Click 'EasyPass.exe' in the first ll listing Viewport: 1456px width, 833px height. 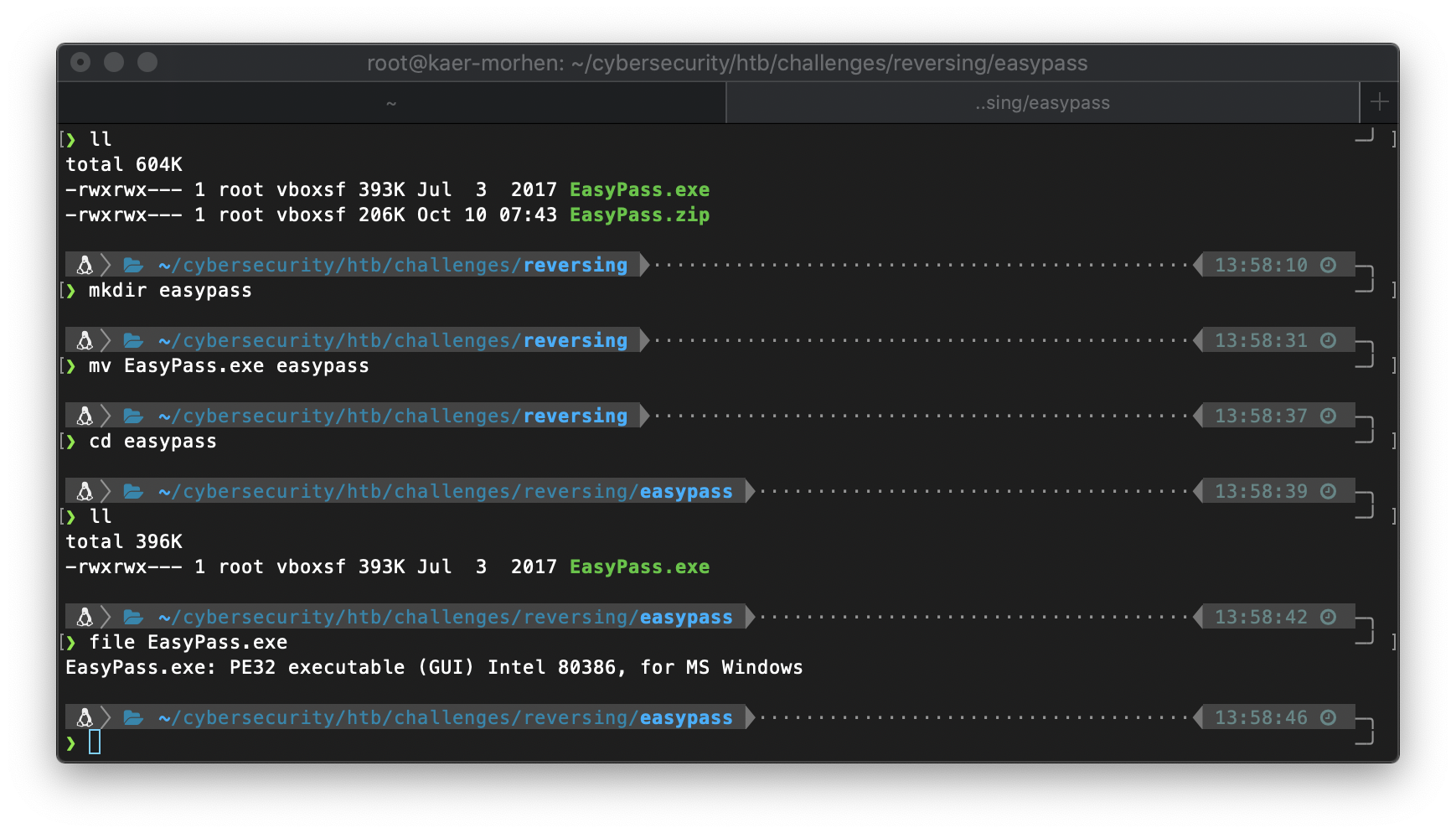tap(639, 190)
